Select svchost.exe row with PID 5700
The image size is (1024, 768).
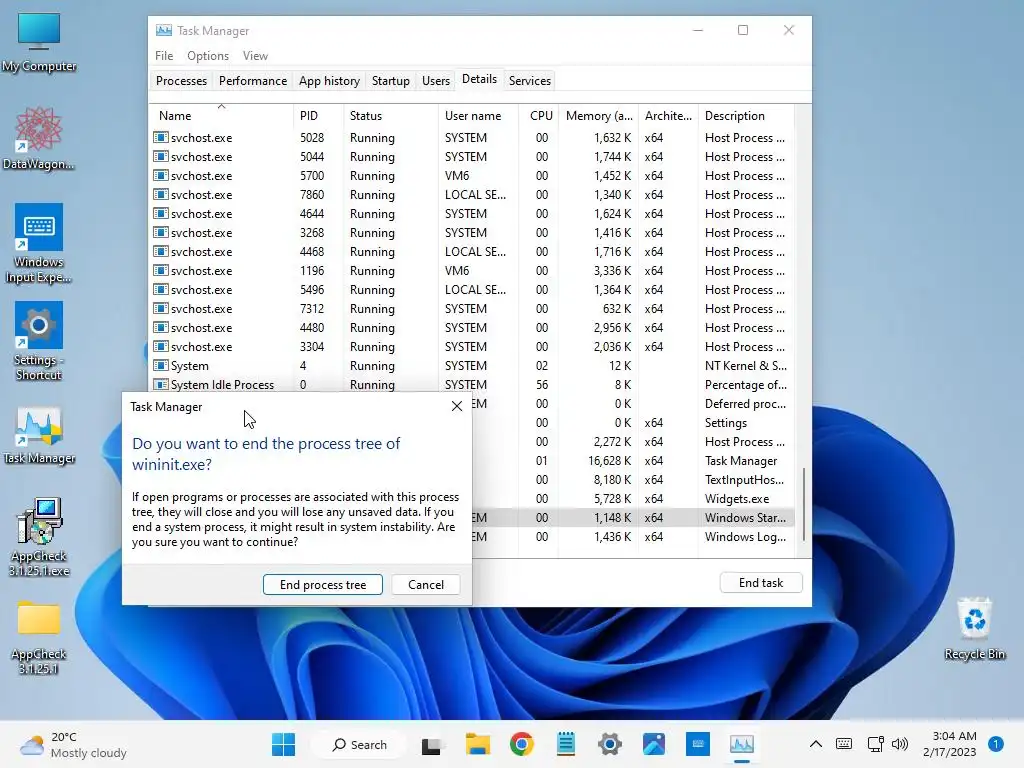point(473,176)
